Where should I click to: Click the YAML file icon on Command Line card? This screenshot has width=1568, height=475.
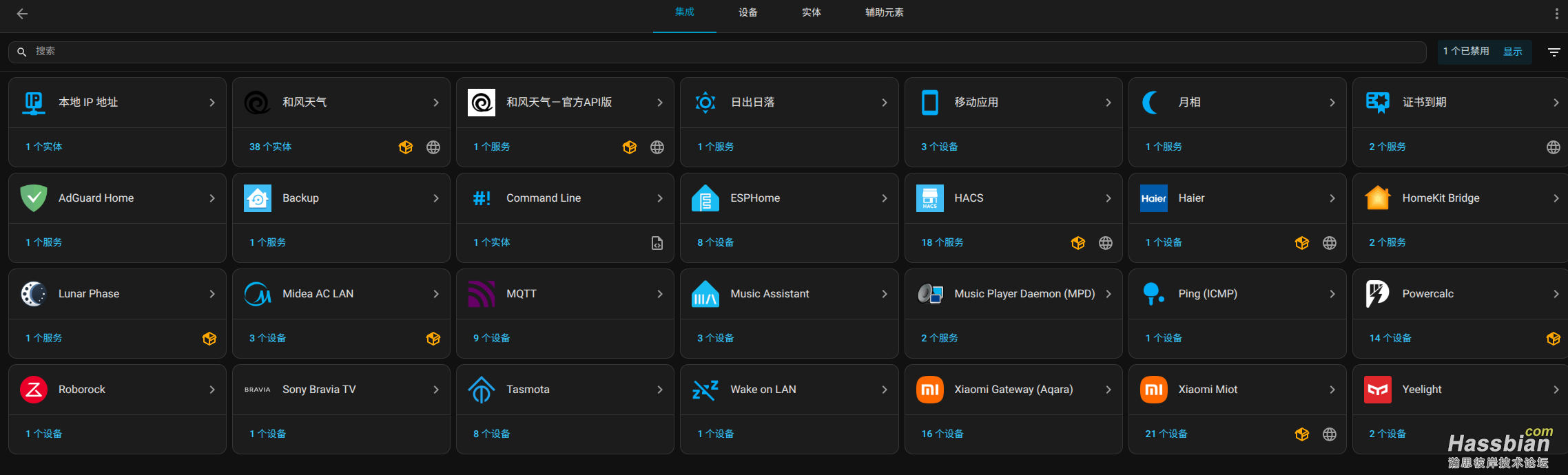657,243
